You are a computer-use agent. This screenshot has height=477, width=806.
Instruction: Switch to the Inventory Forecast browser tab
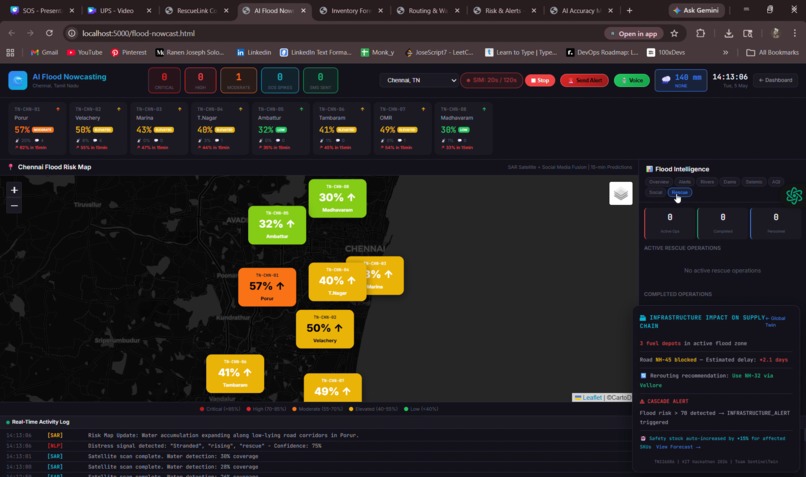[352, 10]
